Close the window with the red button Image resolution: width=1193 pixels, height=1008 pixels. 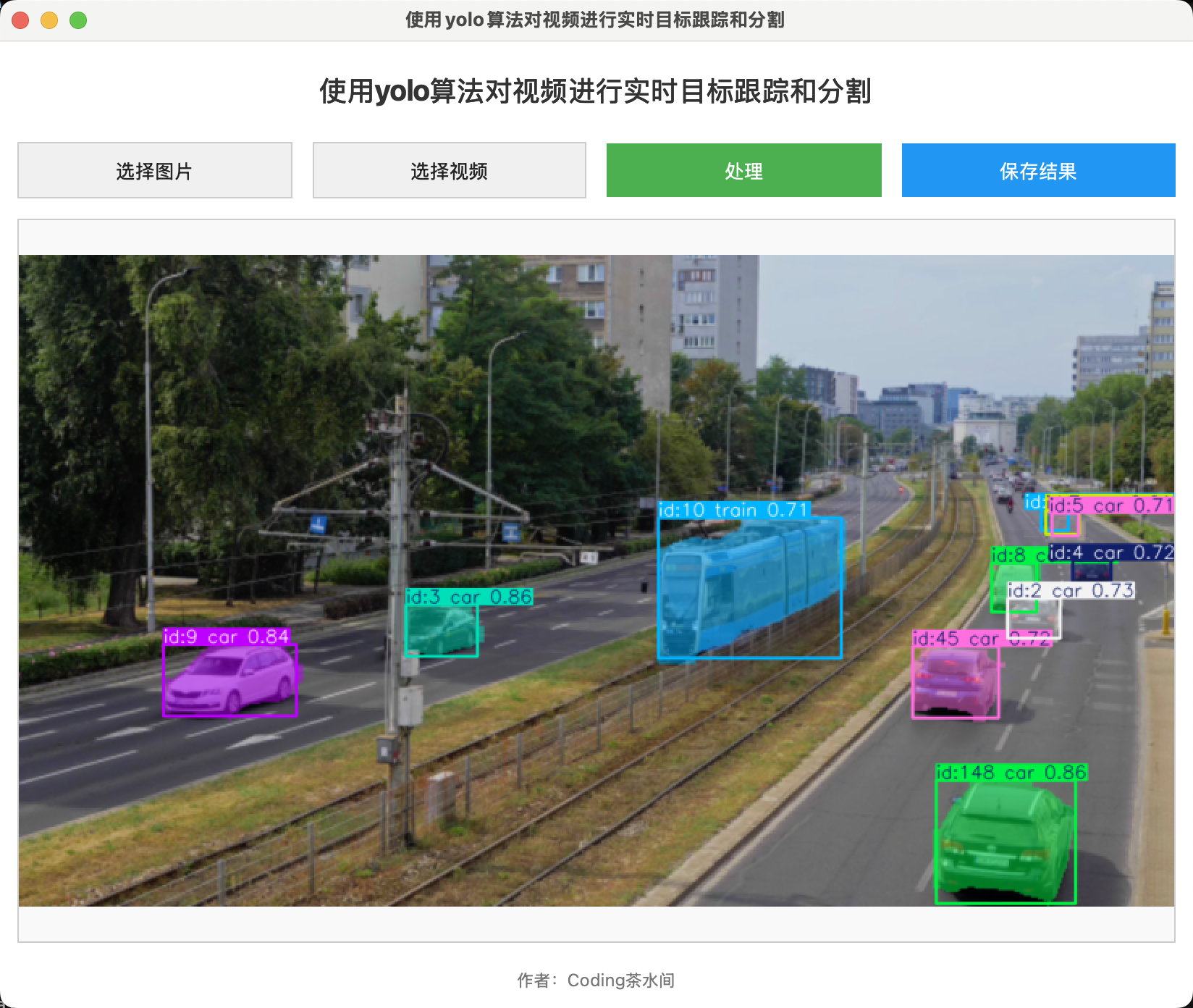tap(21, 20)
